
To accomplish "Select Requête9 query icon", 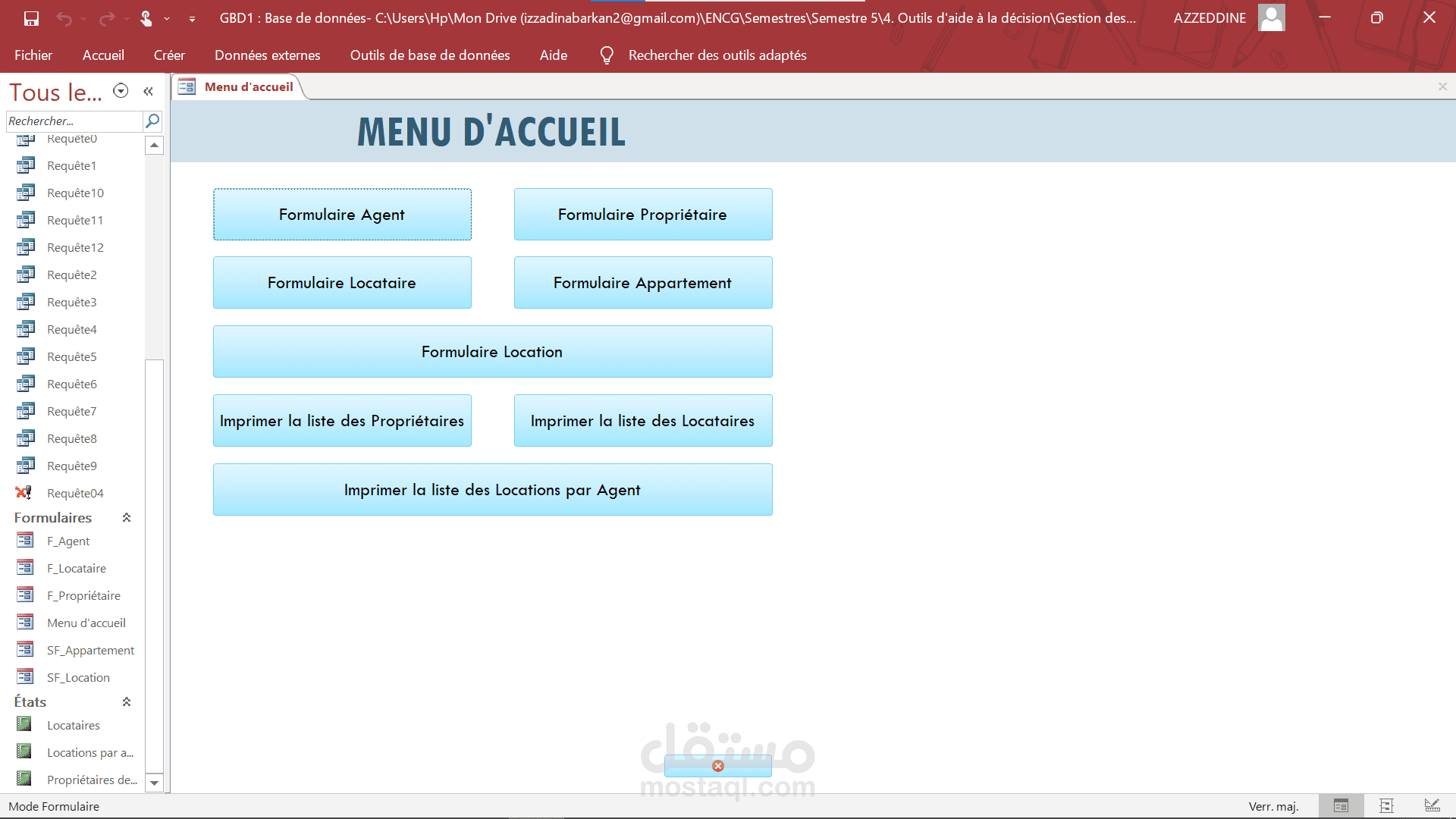I will 26,466.
